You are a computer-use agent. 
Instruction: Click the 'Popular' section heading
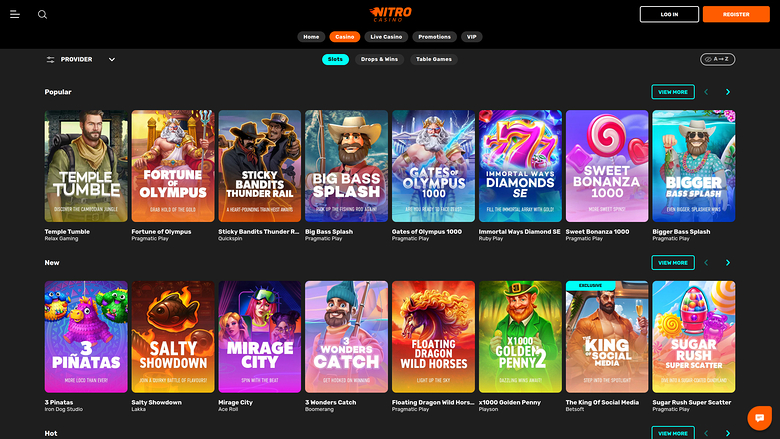pos(58,92)
